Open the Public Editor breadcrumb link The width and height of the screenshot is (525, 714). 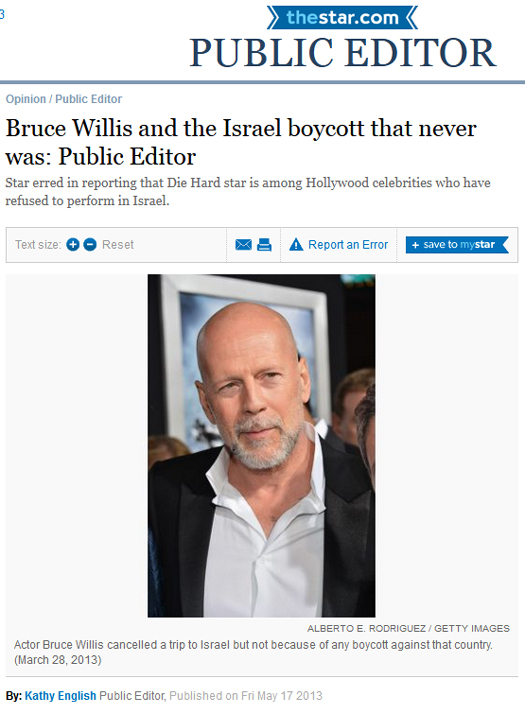pos(89,99)
